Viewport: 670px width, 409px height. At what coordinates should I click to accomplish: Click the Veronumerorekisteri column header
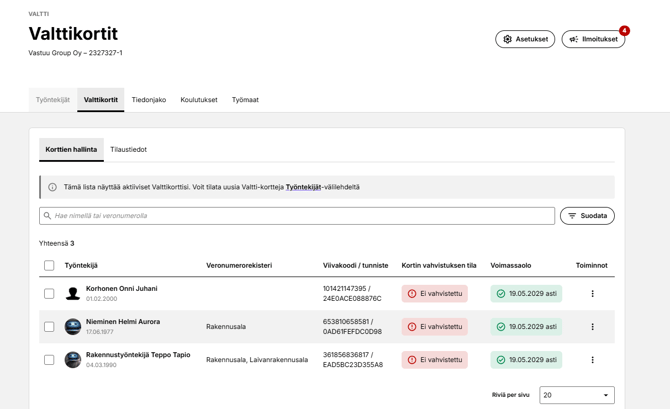[x=239, y=265]
